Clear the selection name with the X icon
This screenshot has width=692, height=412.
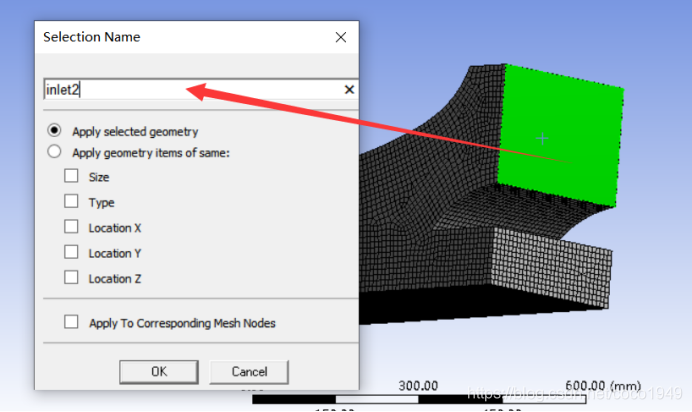pos(349,90)
